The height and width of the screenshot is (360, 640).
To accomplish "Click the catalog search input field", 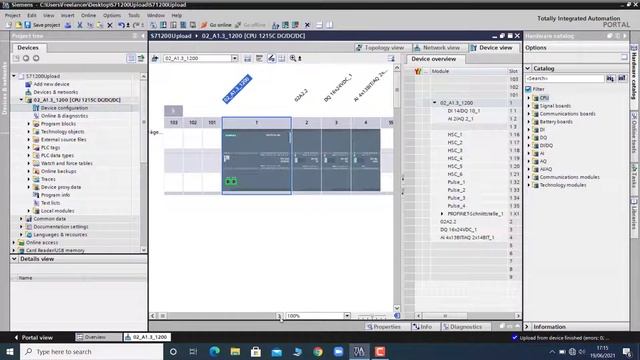I will click(x=565, y=78).
